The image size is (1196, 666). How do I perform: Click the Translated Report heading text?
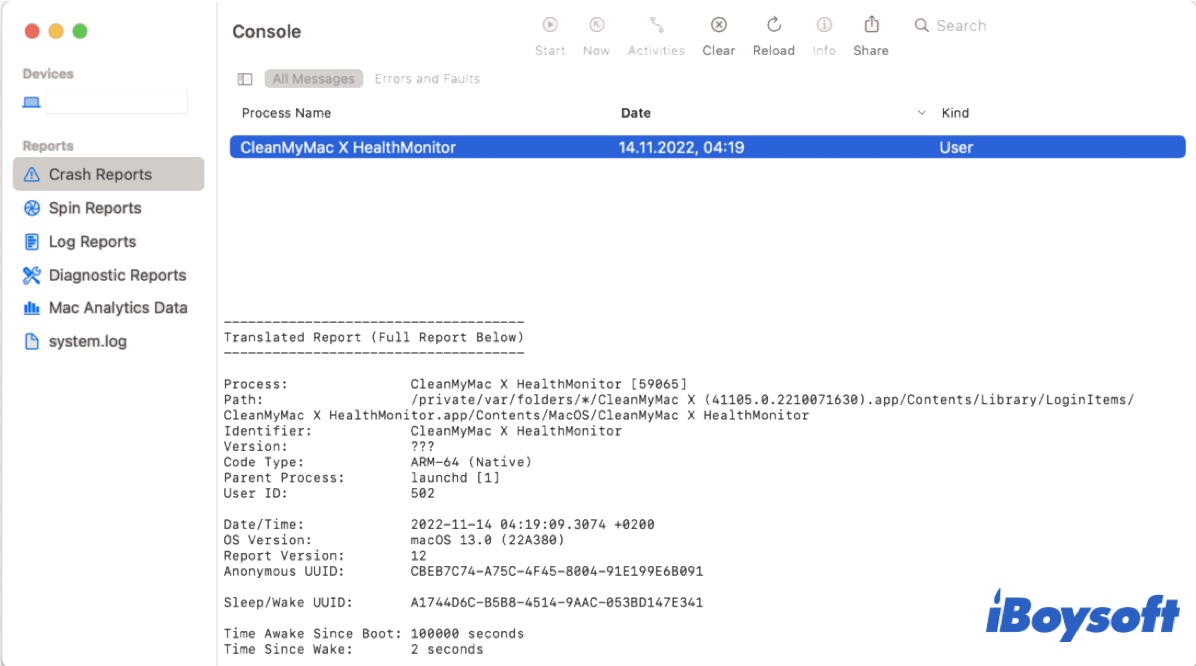[374, 337]
